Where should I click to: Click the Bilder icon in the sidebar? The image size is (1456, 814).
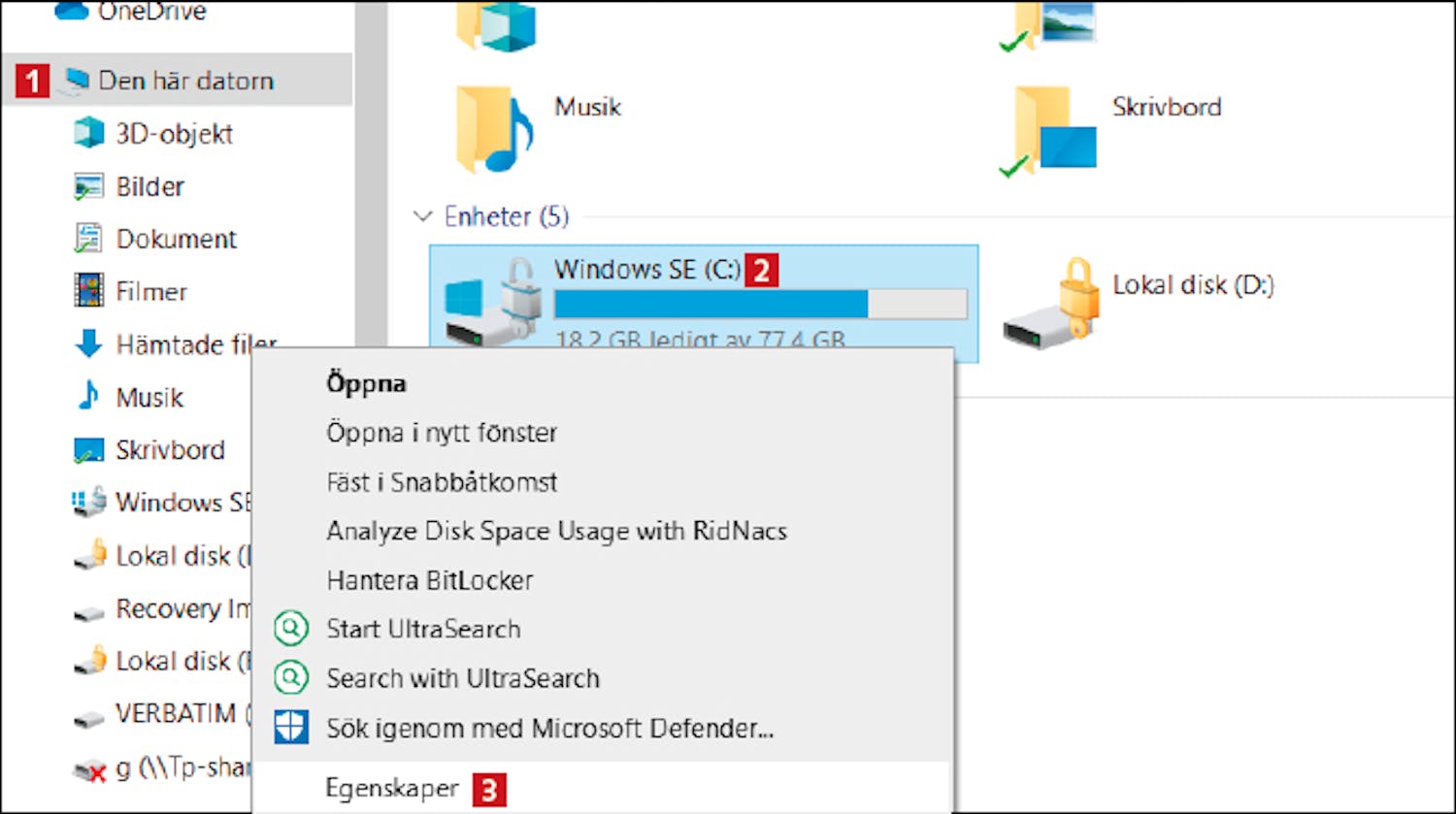click(88, 186)
